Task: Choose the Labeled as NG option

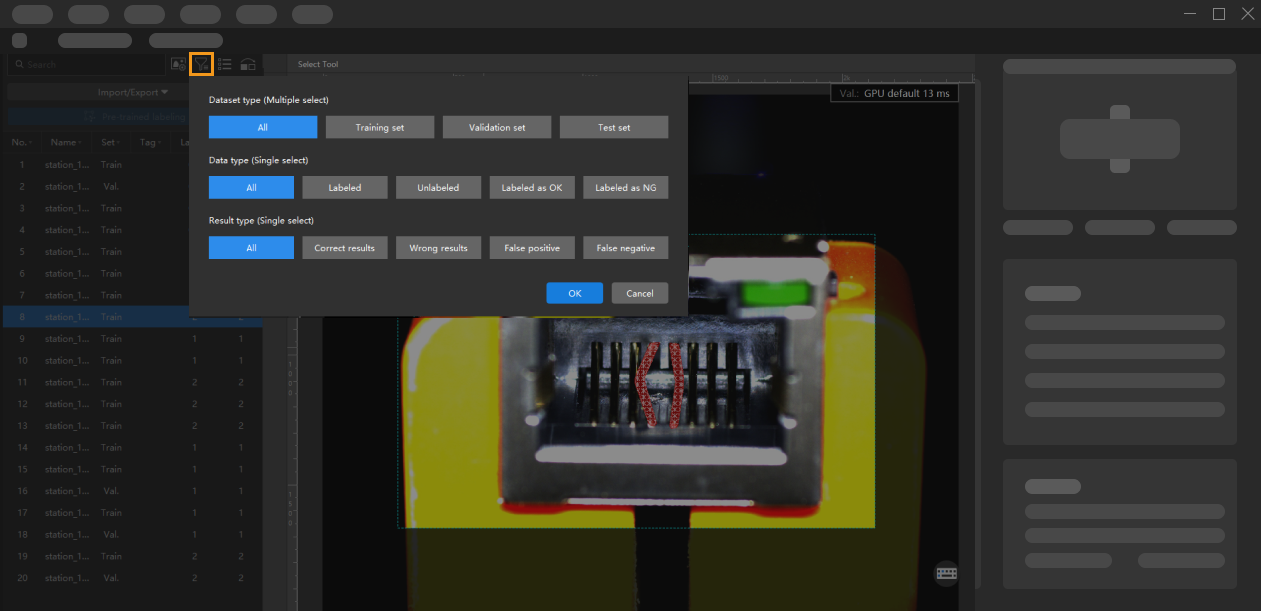Action: tap(626, 187)
